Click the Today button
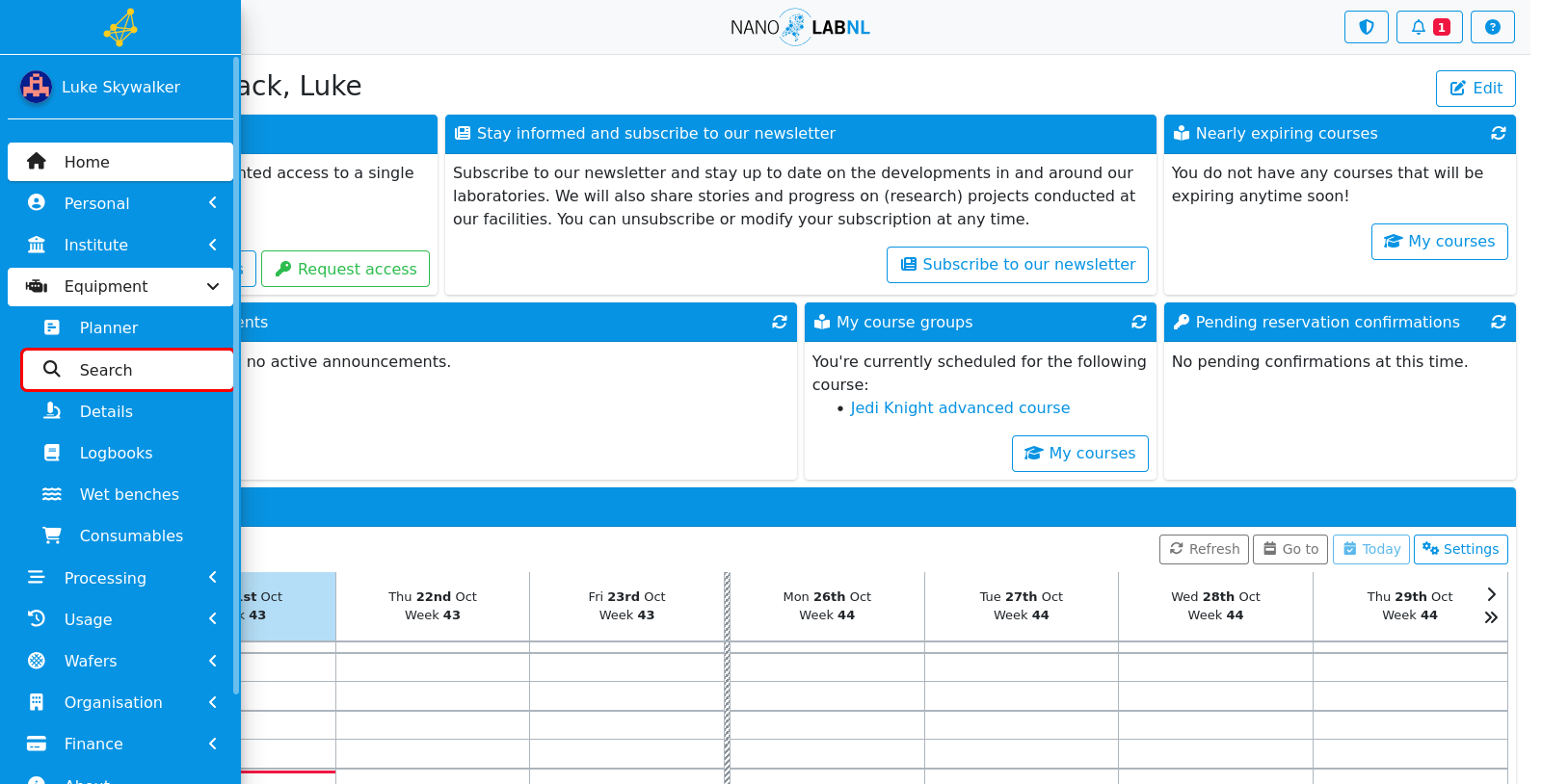Viewport: 1542px width, 784px height. 1371,549
